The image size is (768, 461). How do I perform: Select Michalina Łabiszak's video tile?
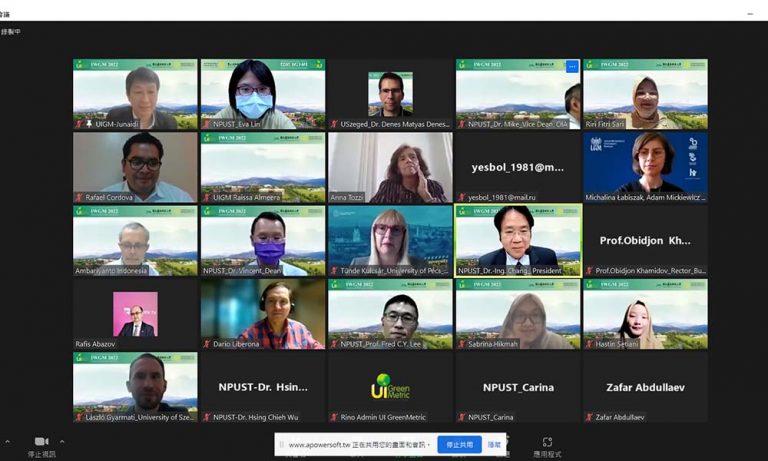click(646, 168)
